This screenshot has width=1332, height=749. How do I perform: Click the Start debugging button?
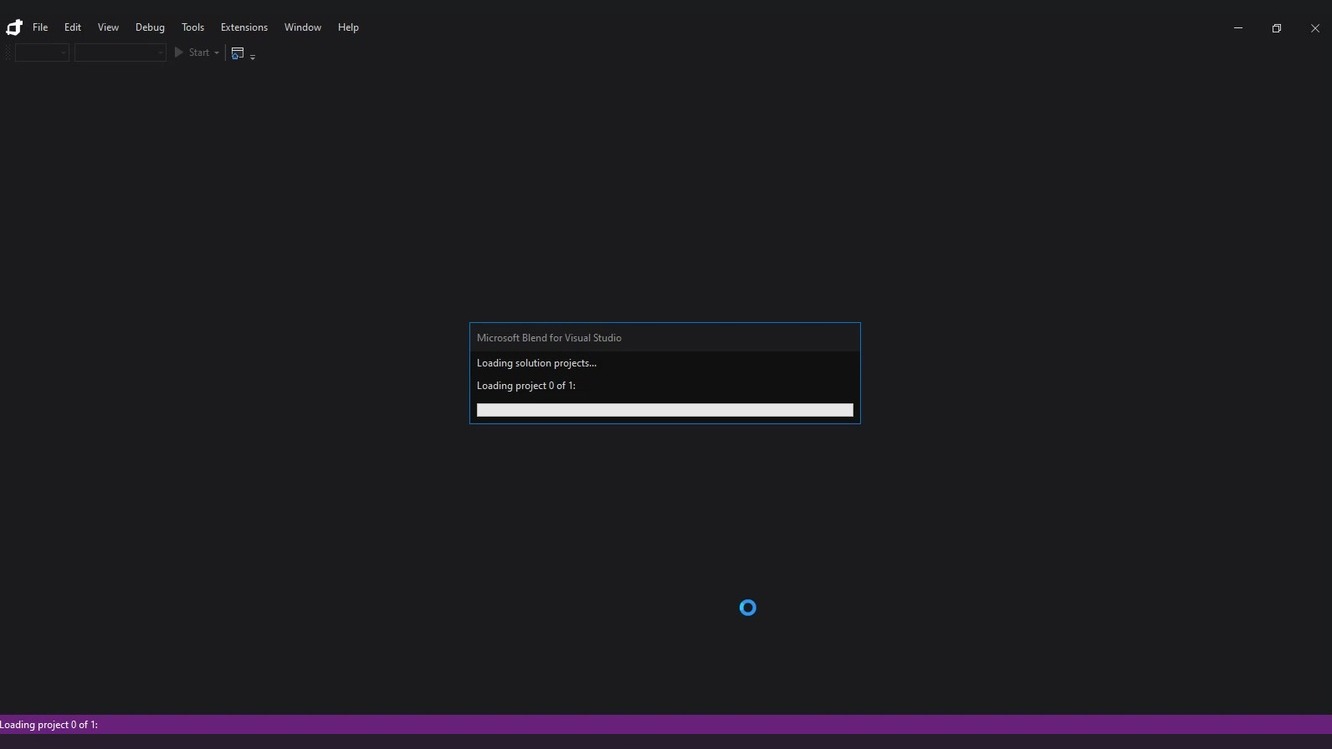(191, 53)
